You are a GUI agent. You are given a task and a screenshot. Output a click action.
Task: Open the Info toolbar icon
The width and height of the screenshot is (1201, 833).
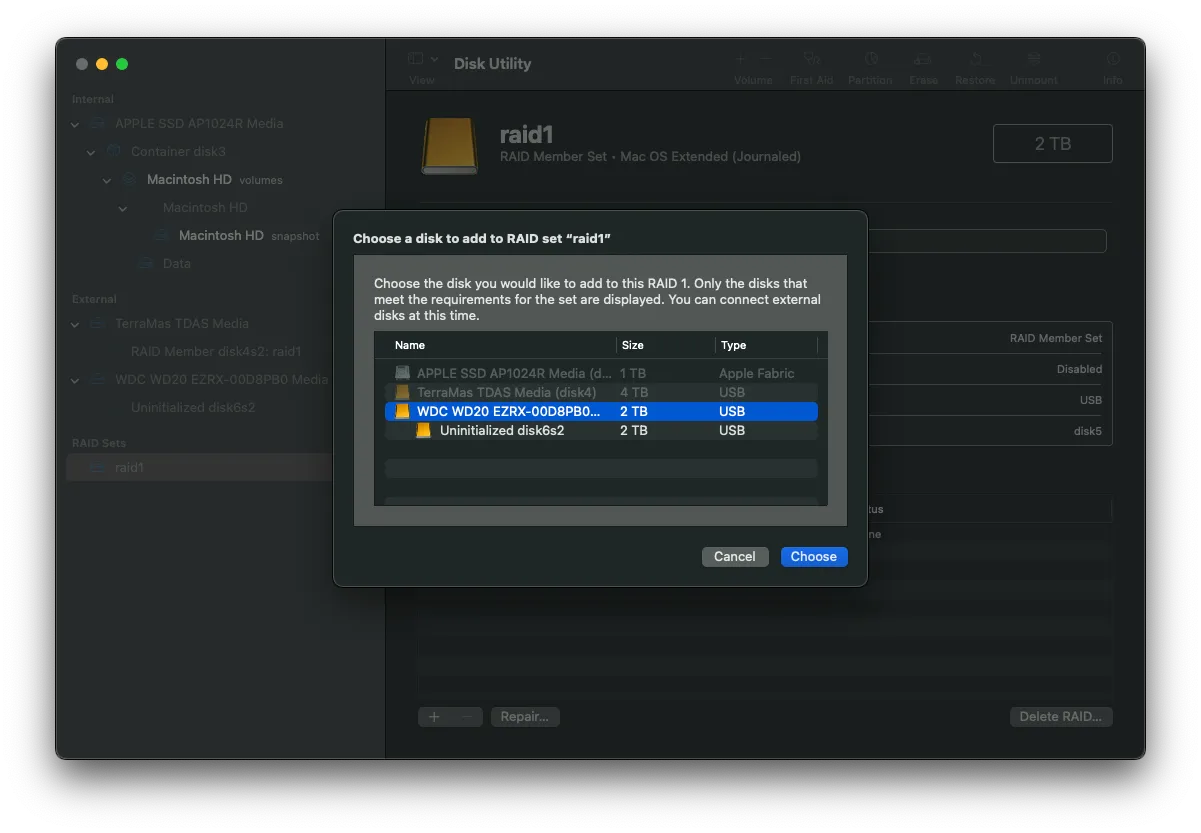pos(1112,61)
